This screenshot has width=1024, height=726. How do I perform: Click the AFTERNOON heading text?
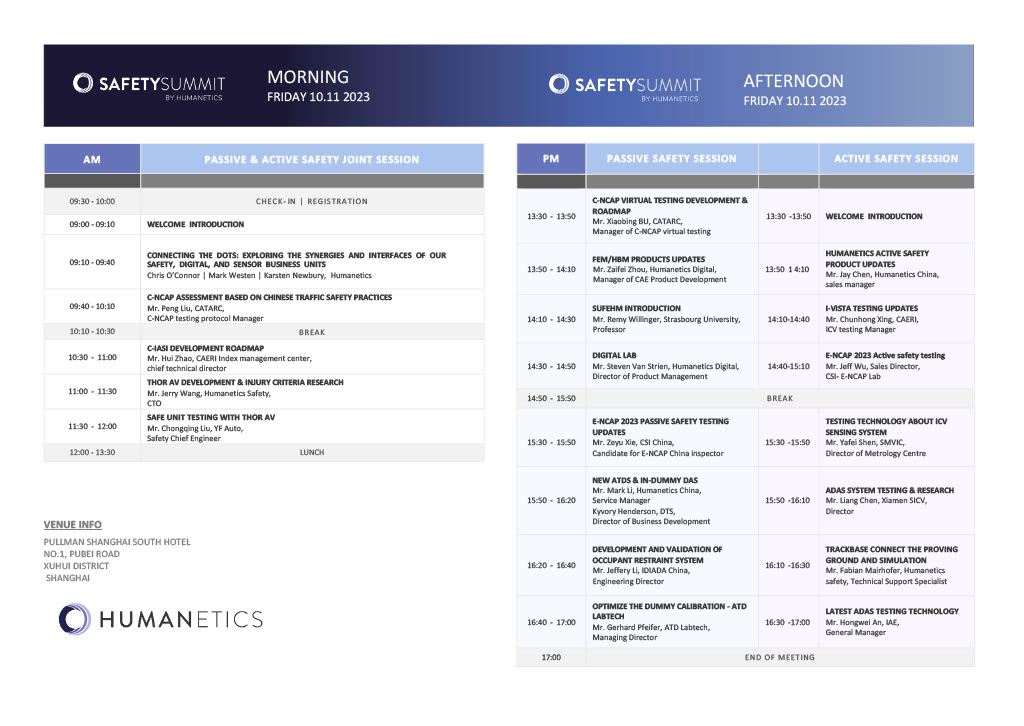click(793, 81)
